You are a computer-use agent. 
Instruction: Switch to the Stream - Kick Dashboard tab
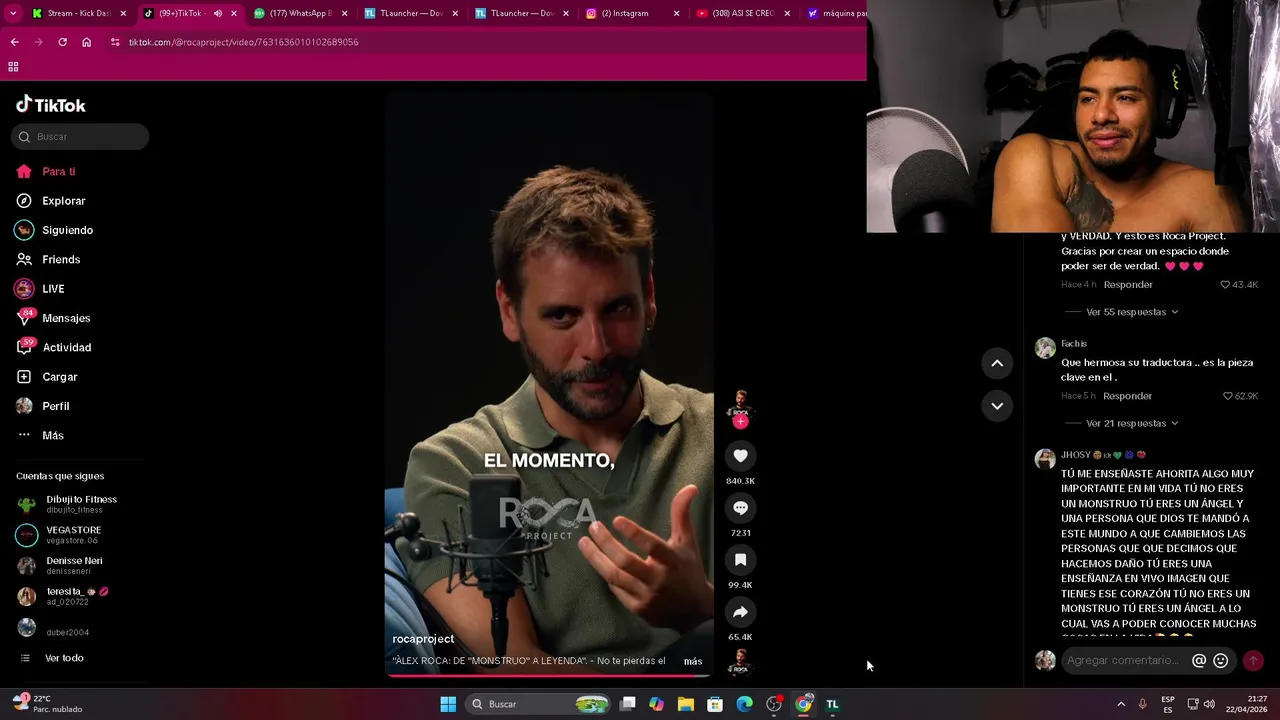tap(79, 13)
